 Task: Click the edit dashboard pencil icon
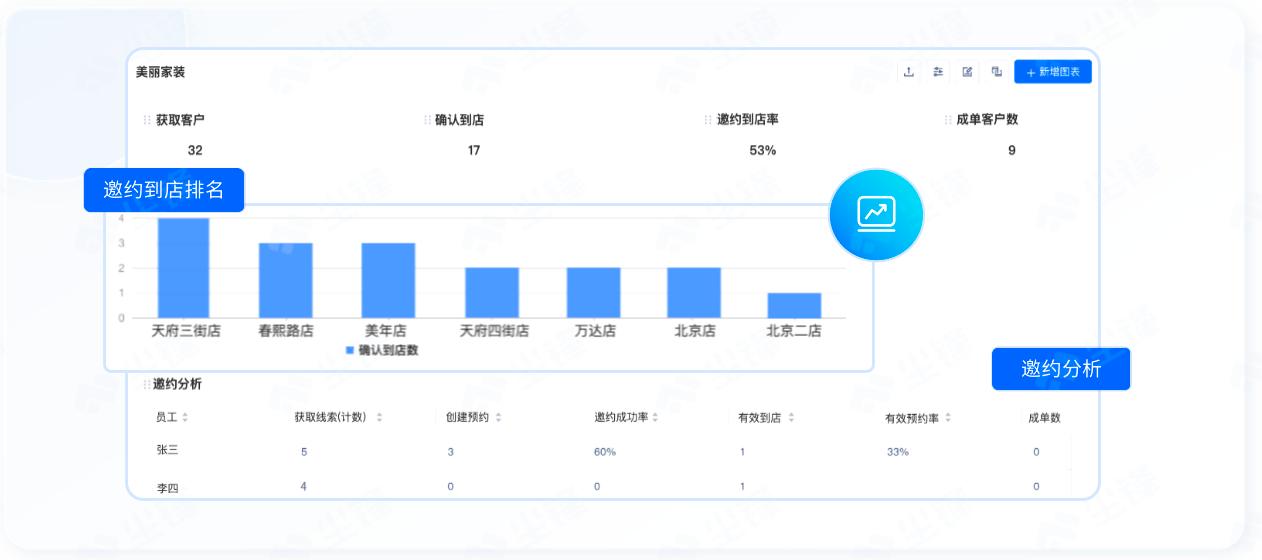point(967,72)
